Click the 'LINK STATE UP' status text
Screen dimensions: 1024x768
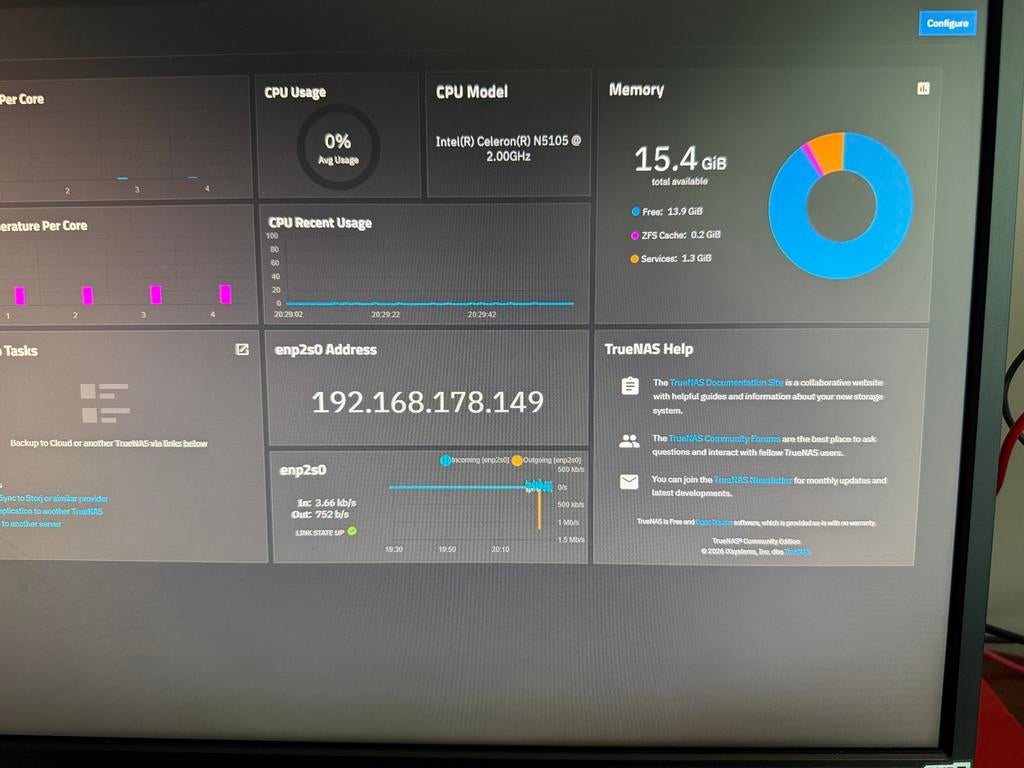coord(319,533)
